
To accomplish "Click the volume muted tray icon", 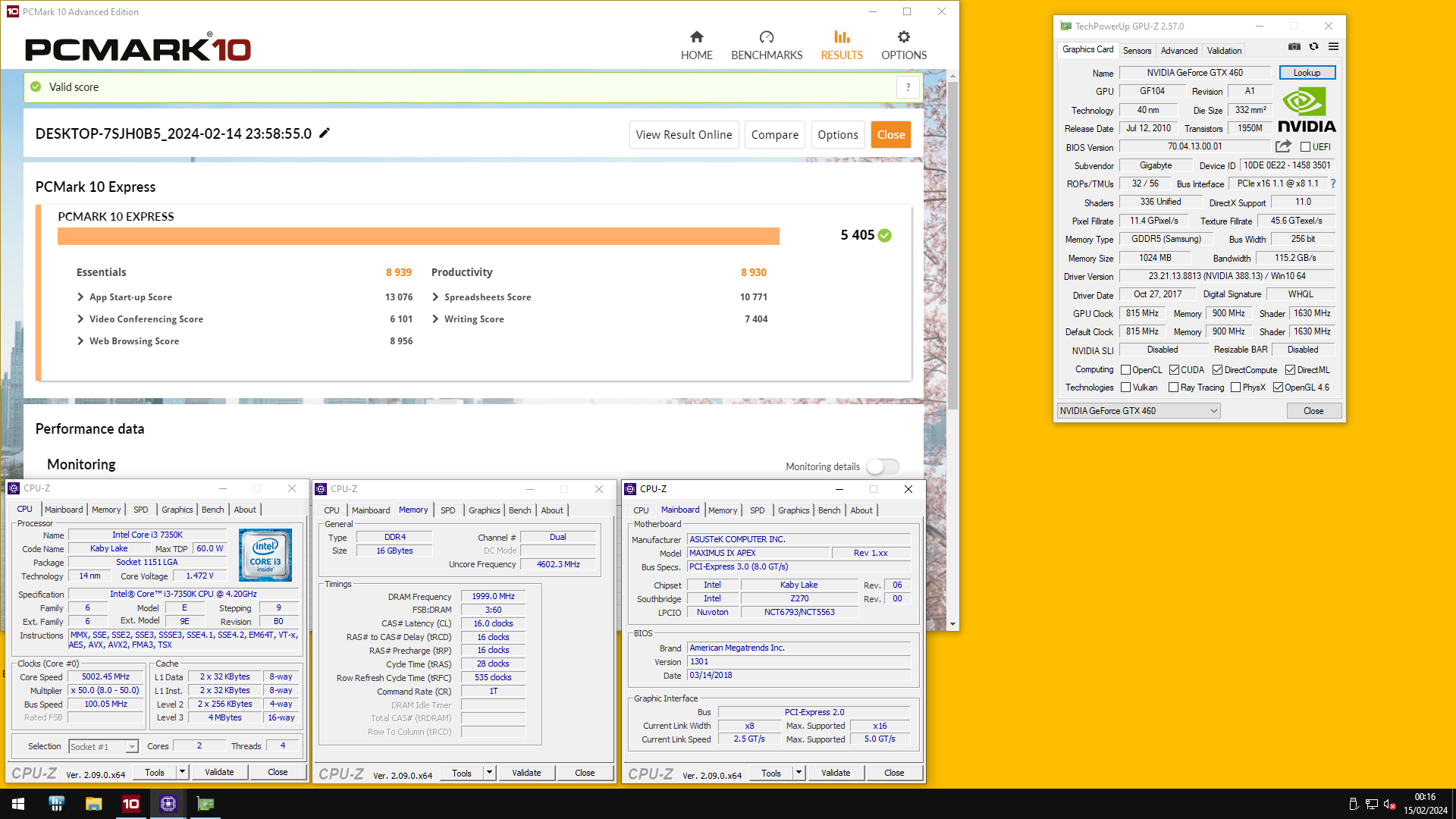I will pyautogui.click(x=1390, y=804).
